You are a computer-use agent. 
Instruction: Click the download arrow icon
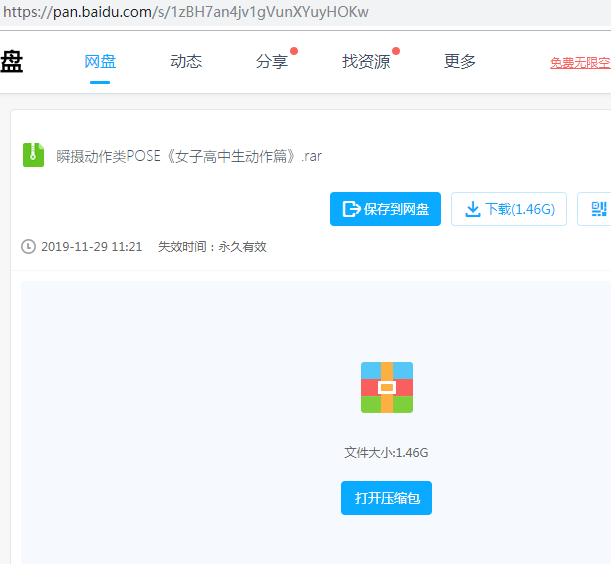tap(472, 209)
